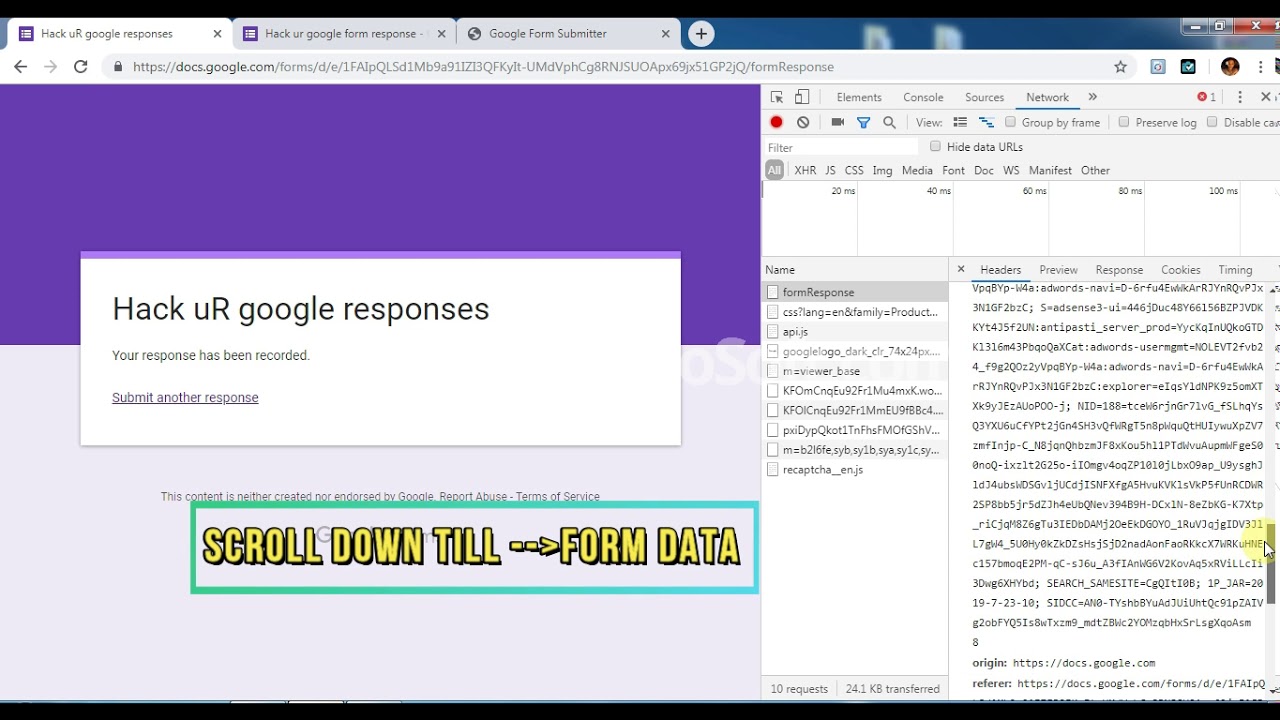The width and height of the screenshot is (1280, 720).
Task: Clear the network log with the clear icon
Action: (x=803, y=122)
